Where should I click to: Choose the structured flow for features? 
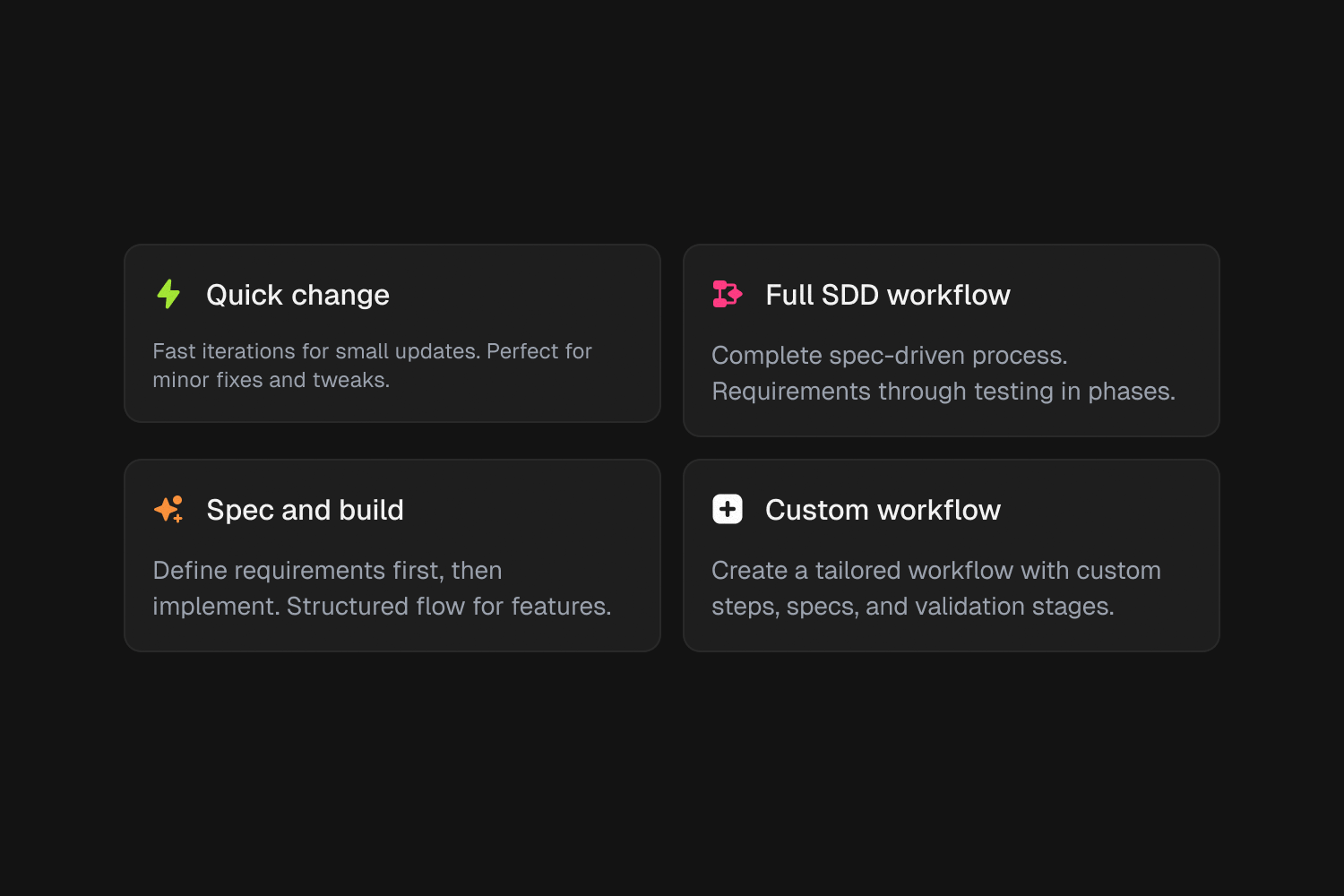click(392, 555)
